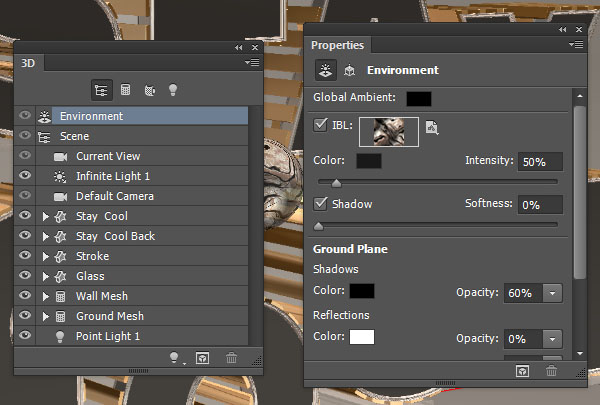Expand the Ground Mesh tree item
This screenshot has width=600, height=405.
46,316
